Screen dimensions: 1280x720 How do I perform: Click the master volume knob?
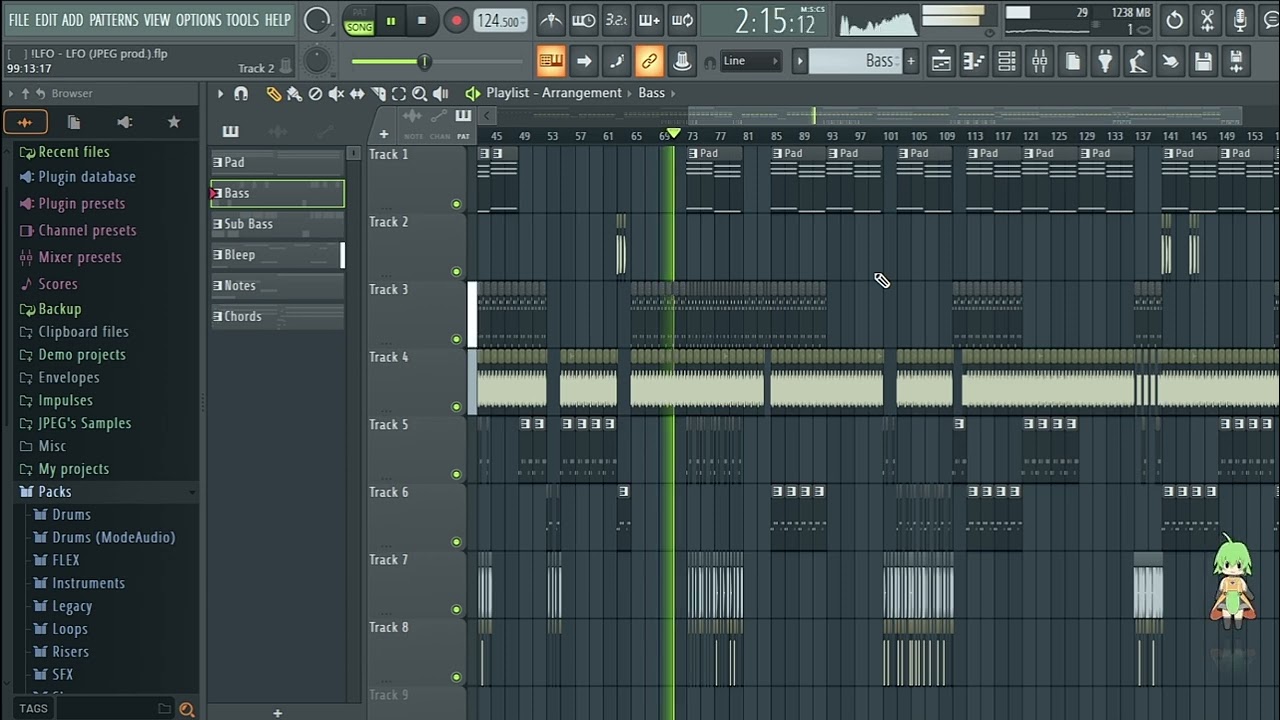[x=317, y=20]
